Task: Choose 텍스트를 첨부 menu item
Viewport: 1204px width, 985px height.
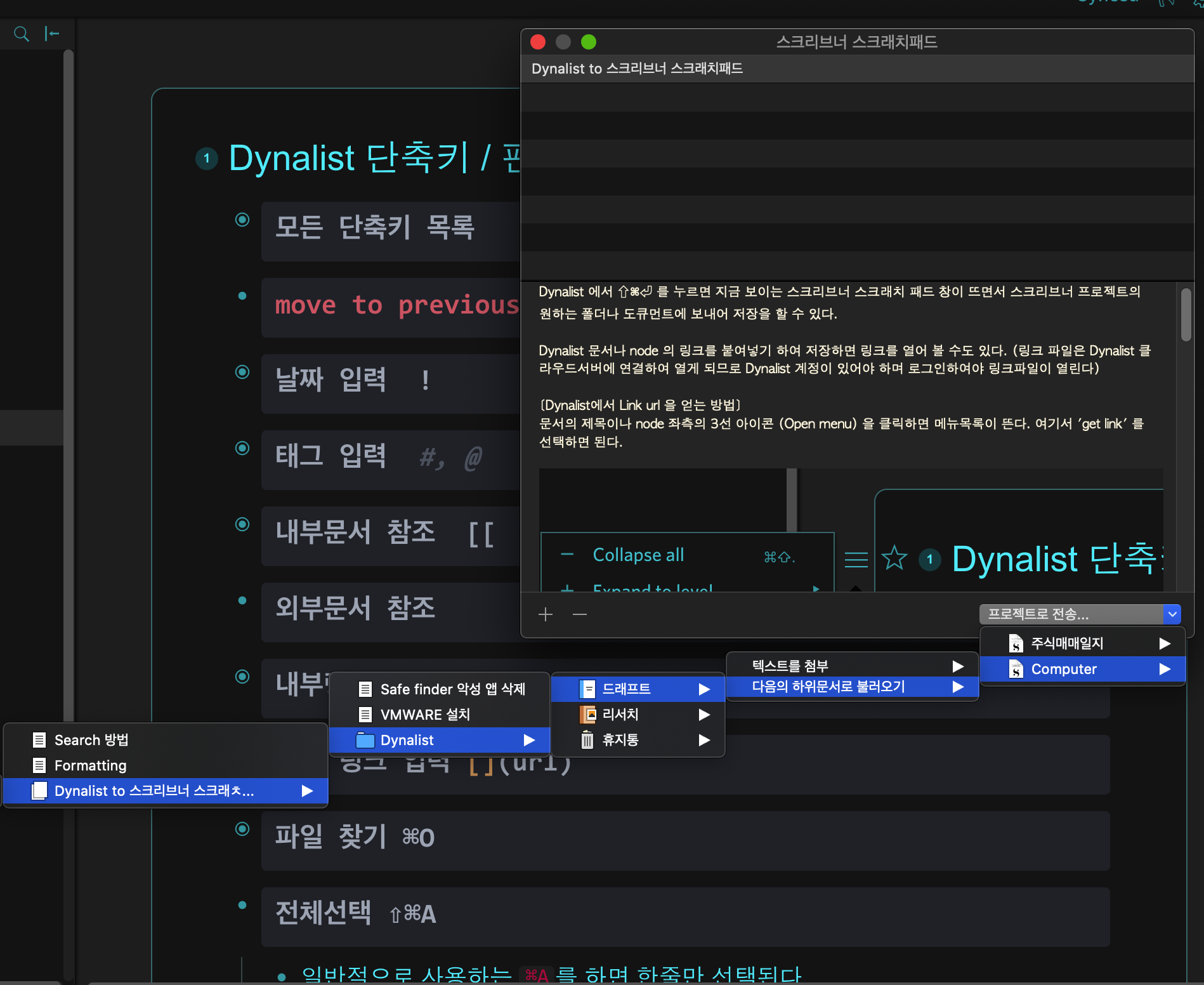Action: point(852,666)
